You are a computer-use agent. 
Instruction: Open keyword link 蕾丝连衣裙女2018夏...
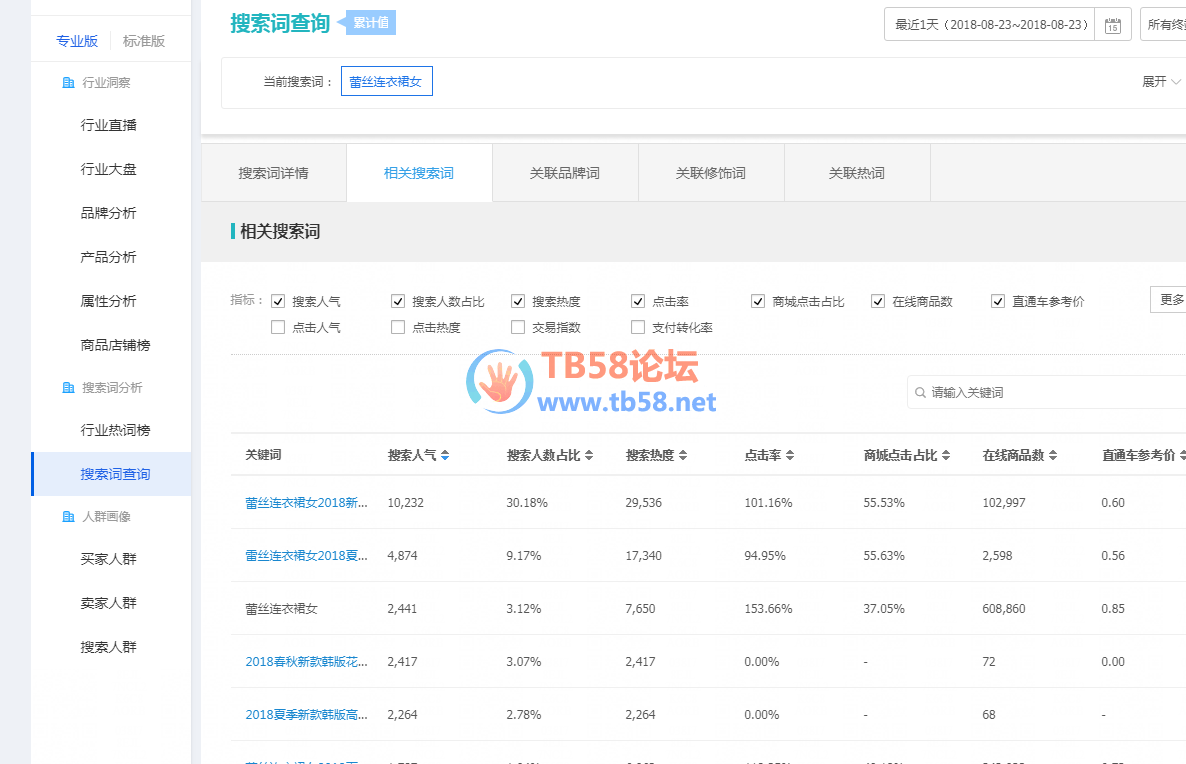pos(306,555)
